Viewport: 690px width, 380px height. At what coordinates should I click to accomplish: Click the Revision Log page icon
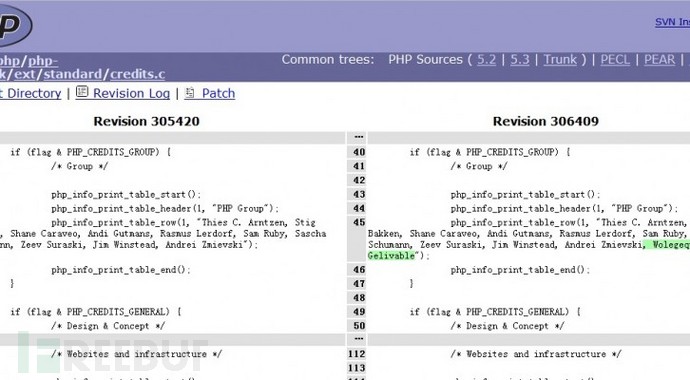[82, 92]
